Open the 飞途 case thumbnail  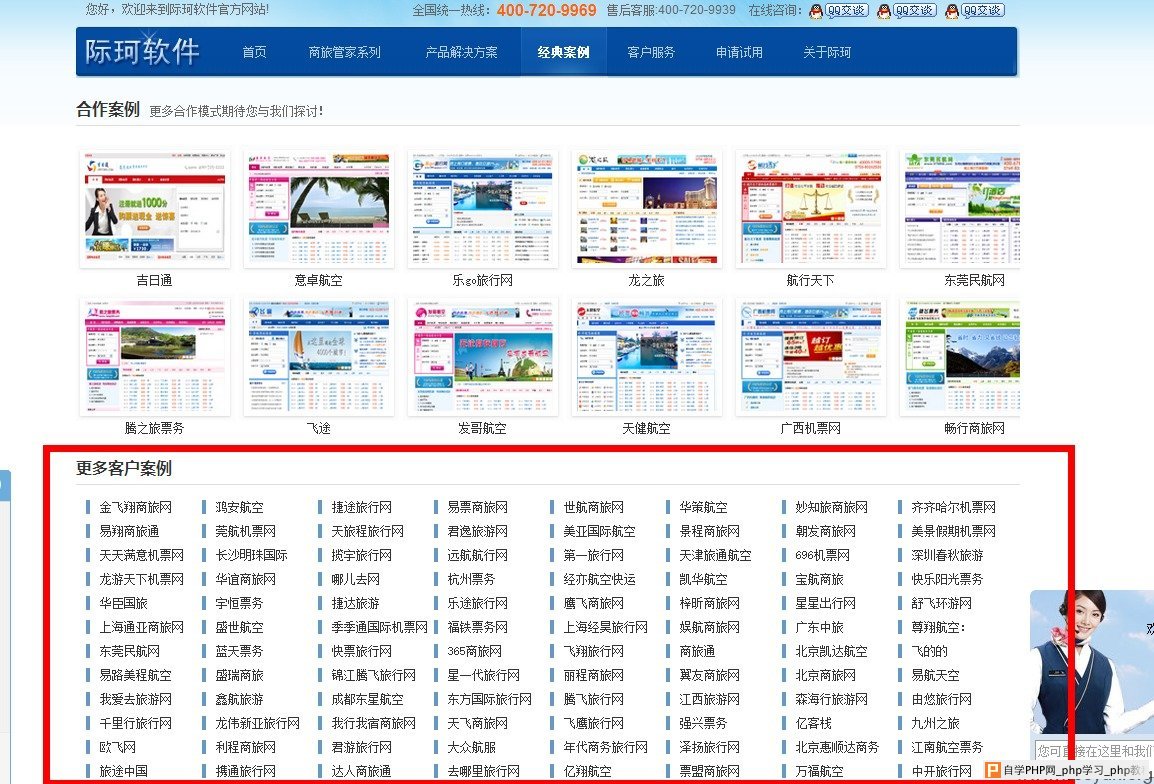coord(319,357)
